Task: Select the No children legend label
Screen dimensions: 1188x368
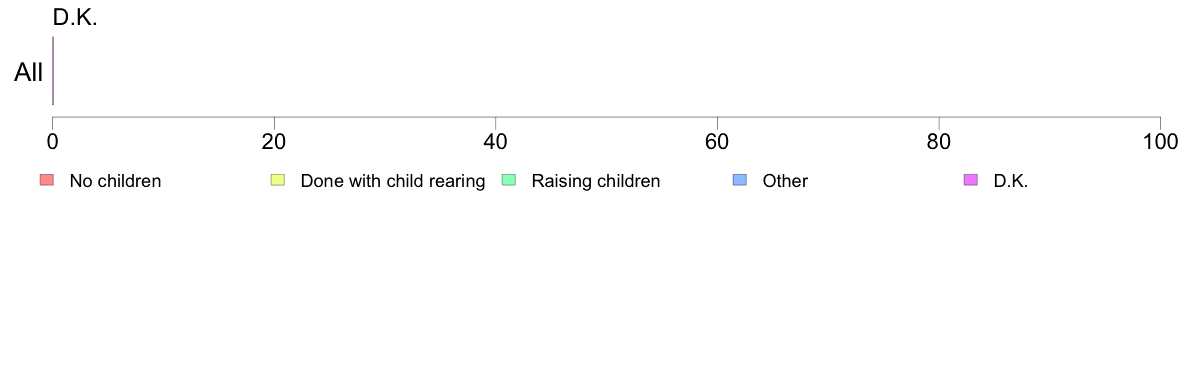Action: point(115,181)
